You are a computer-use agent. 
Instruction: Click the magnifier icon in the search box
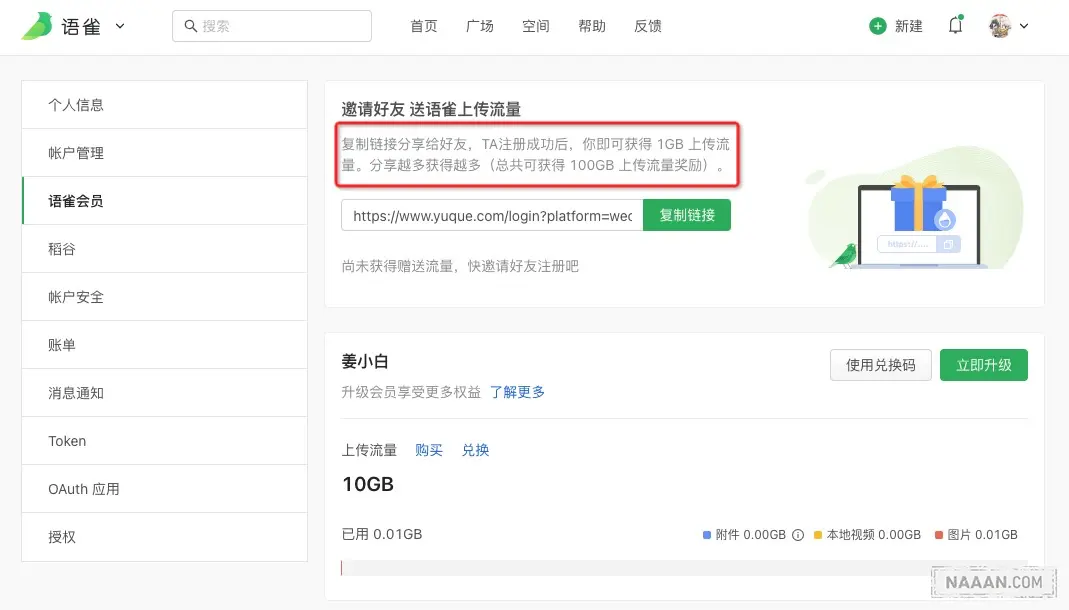(191, 26)
